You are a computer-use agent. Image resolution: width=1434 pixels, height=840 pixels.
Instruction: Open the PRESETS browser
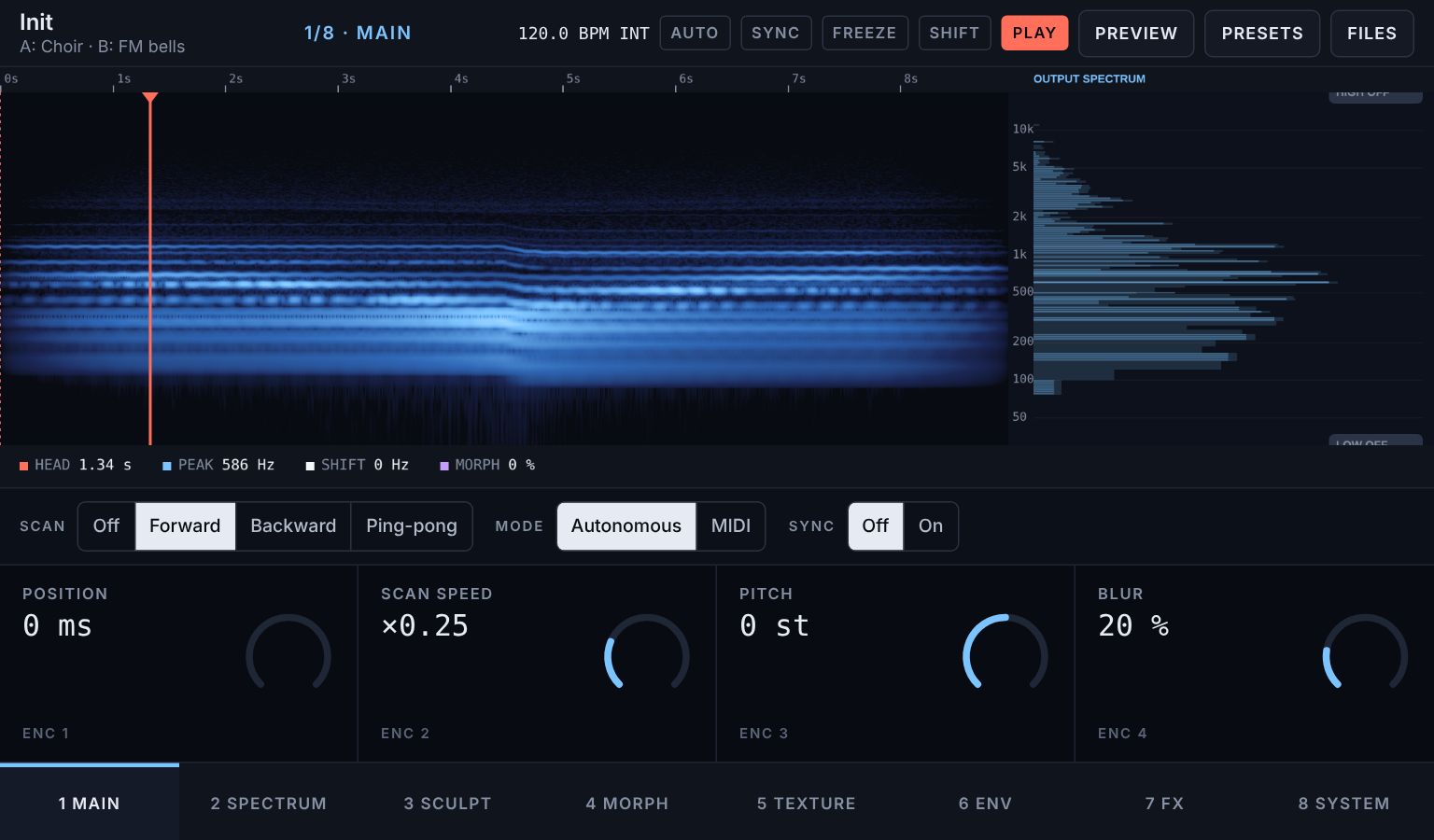click(x=1262, y=34)
